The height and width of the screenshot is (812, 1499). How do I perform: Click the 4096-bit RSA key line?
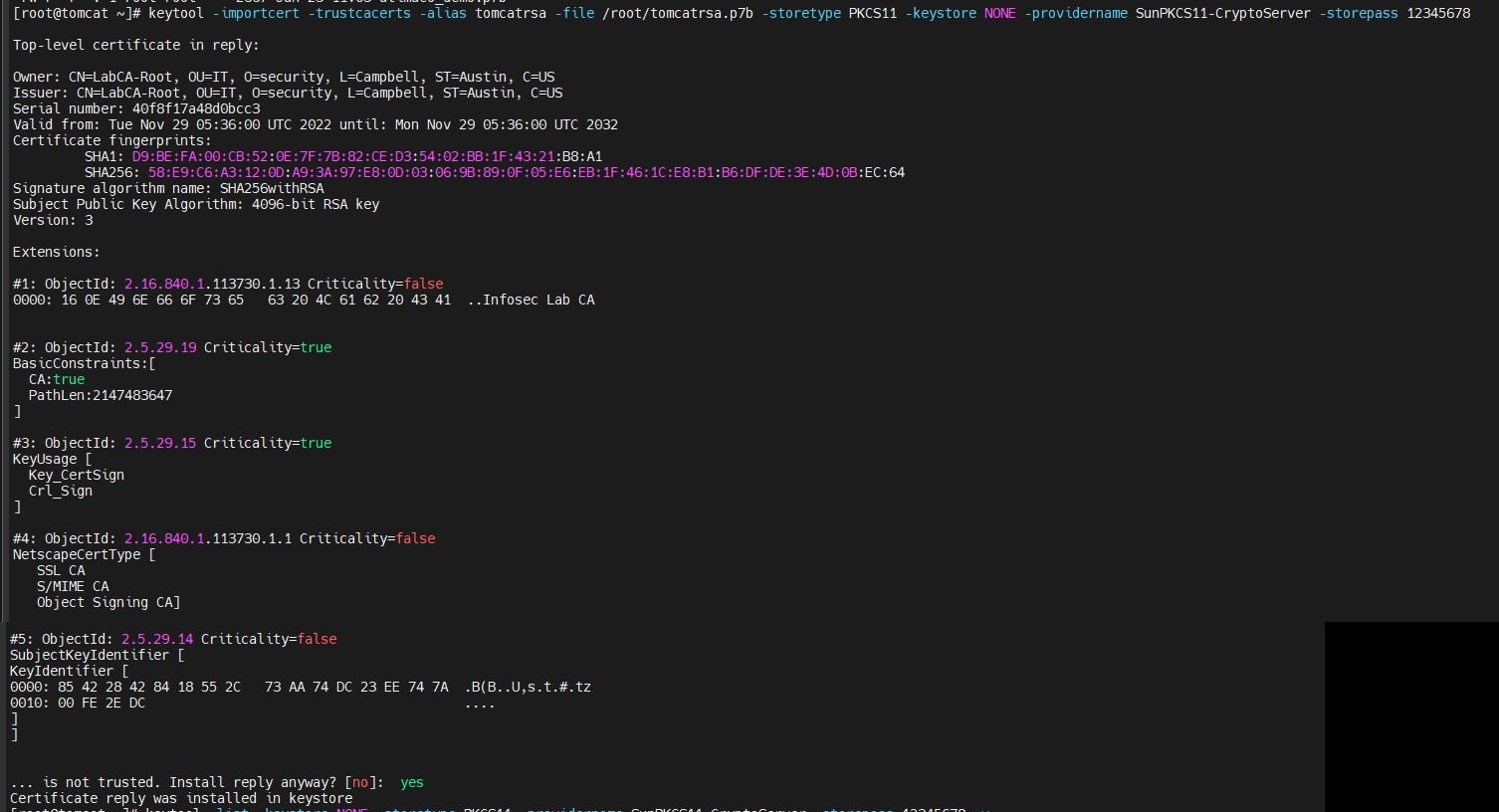click(196, 204)
